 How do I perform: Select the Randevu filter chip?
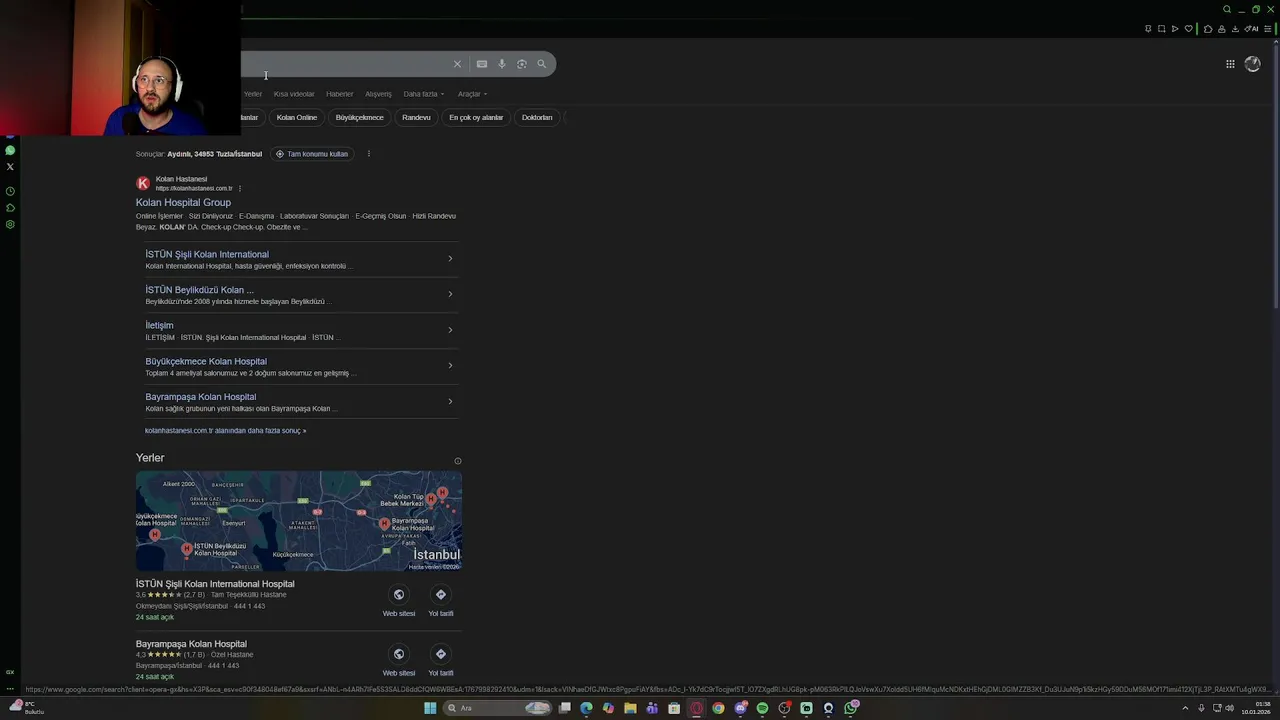416,117
